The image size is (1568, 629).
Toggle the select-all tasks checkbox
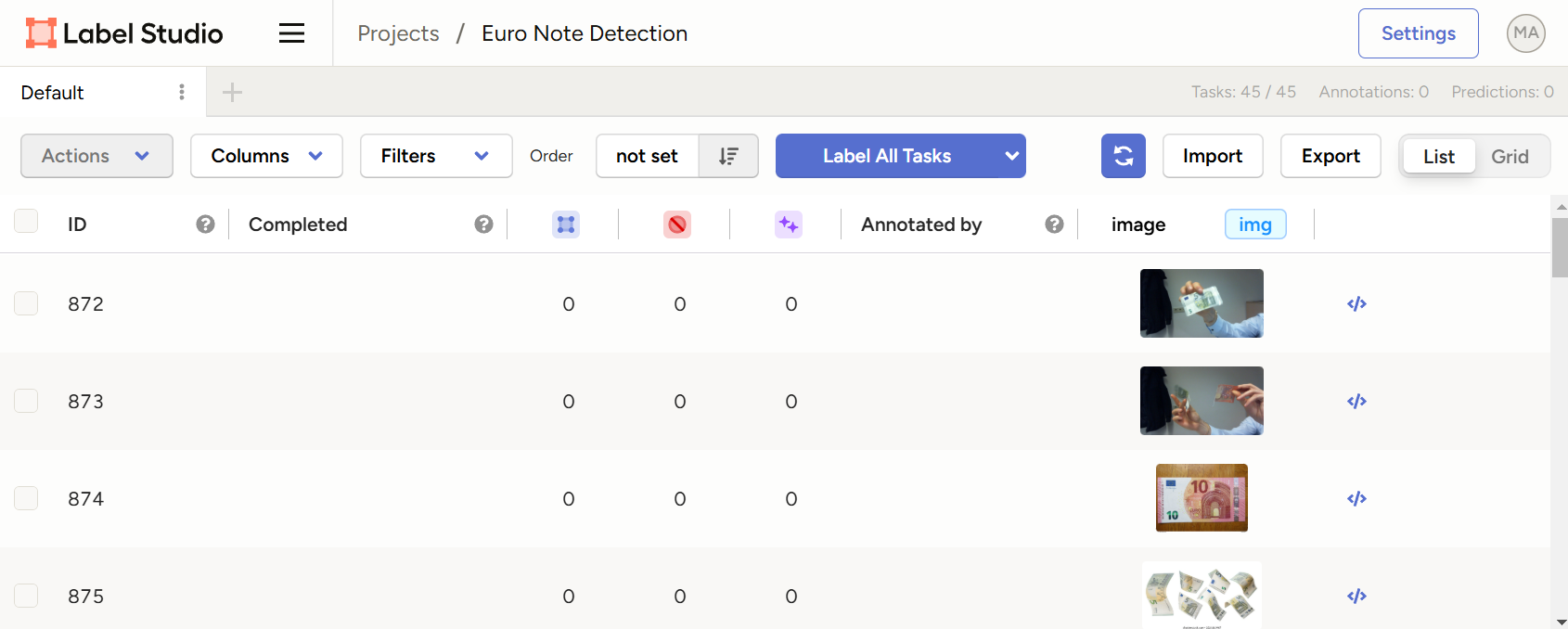26,221
